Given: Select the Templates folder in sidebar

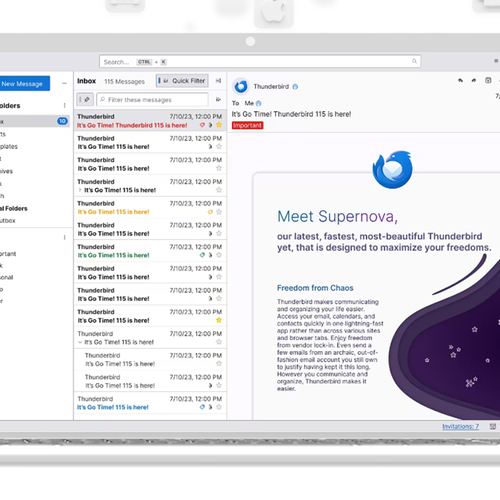Looking at the screenshot, I should click(9, 147).
